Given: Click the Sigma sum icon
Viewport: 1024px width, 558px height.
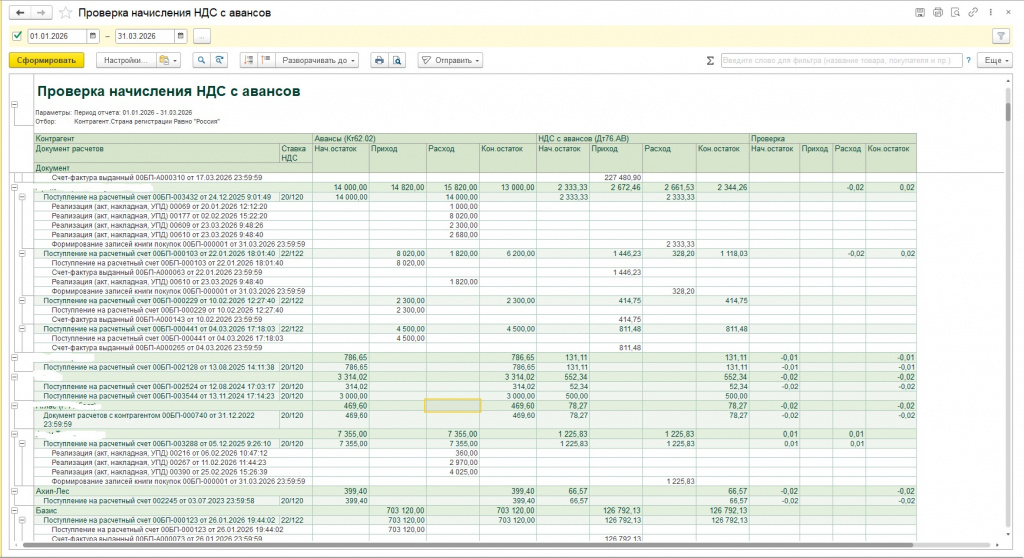Looking at the screenshot, I should pos(710,60).
